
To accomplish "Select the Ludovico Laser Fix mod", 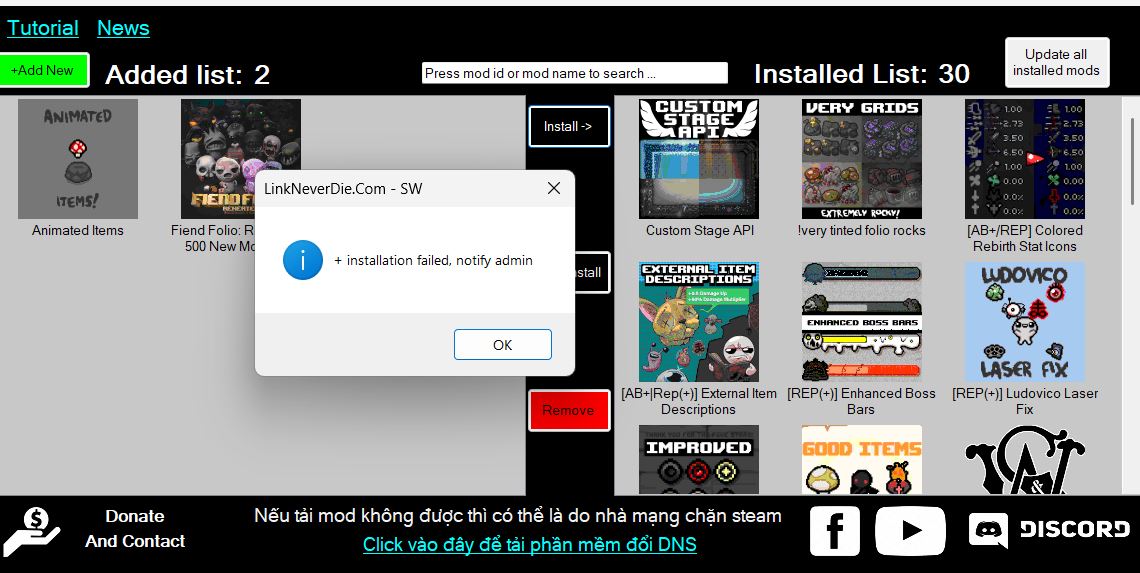I will tap(1024, 322).
